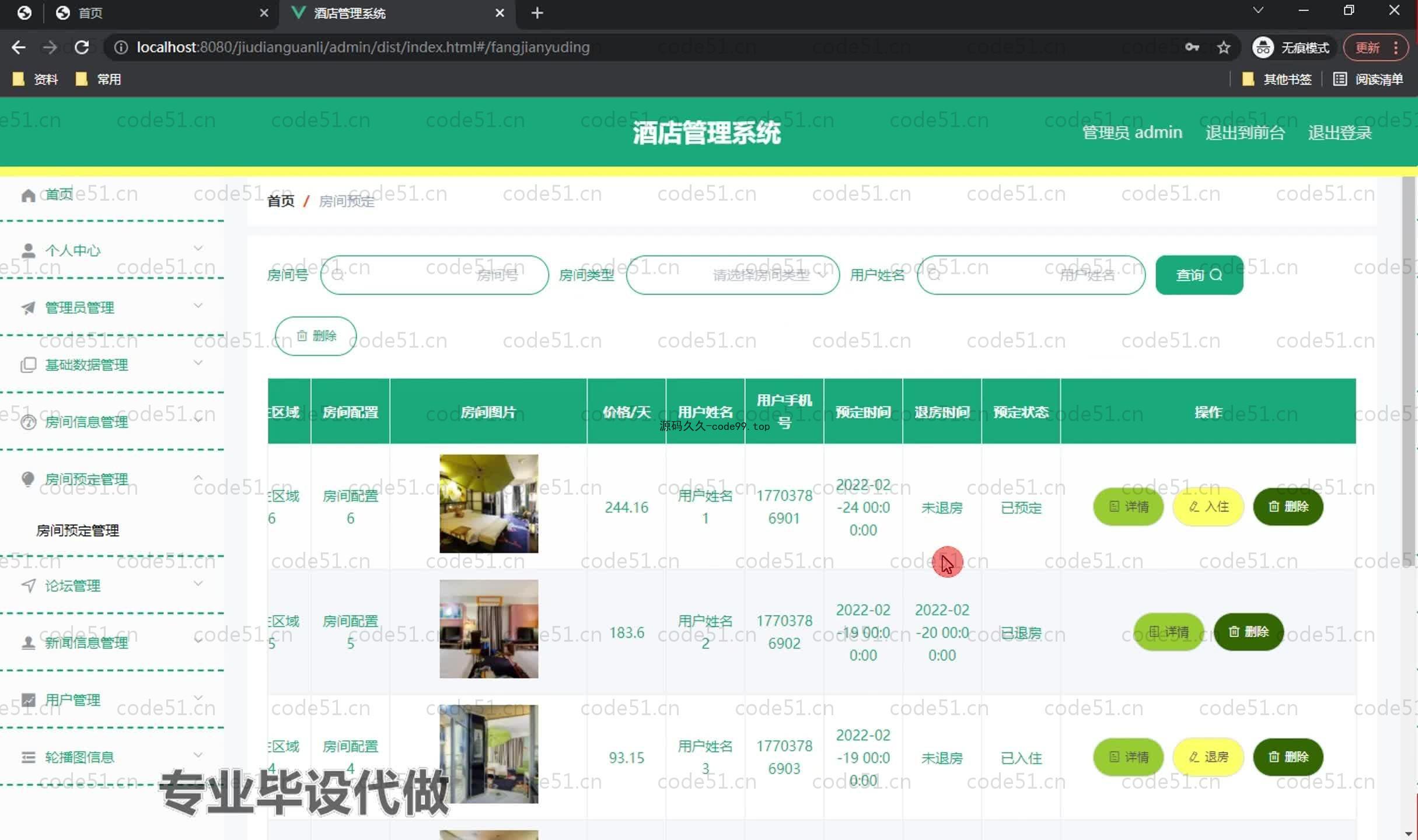Click 入住 for 用户姓名 1 row
Screen dimensions: 1418x840
point(1208,507)
